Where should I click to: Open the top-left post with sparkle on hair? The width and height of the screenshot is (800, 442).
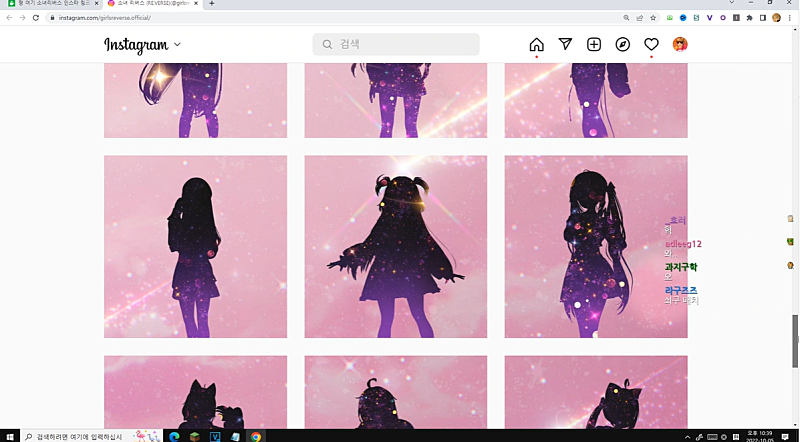(195, 101)
